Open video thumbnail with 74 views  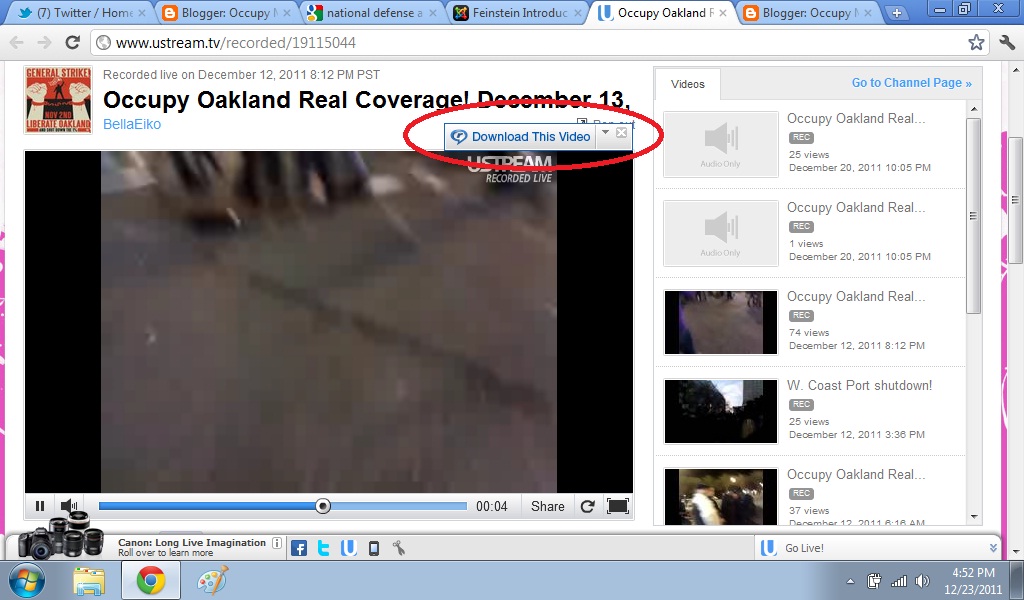721,323
